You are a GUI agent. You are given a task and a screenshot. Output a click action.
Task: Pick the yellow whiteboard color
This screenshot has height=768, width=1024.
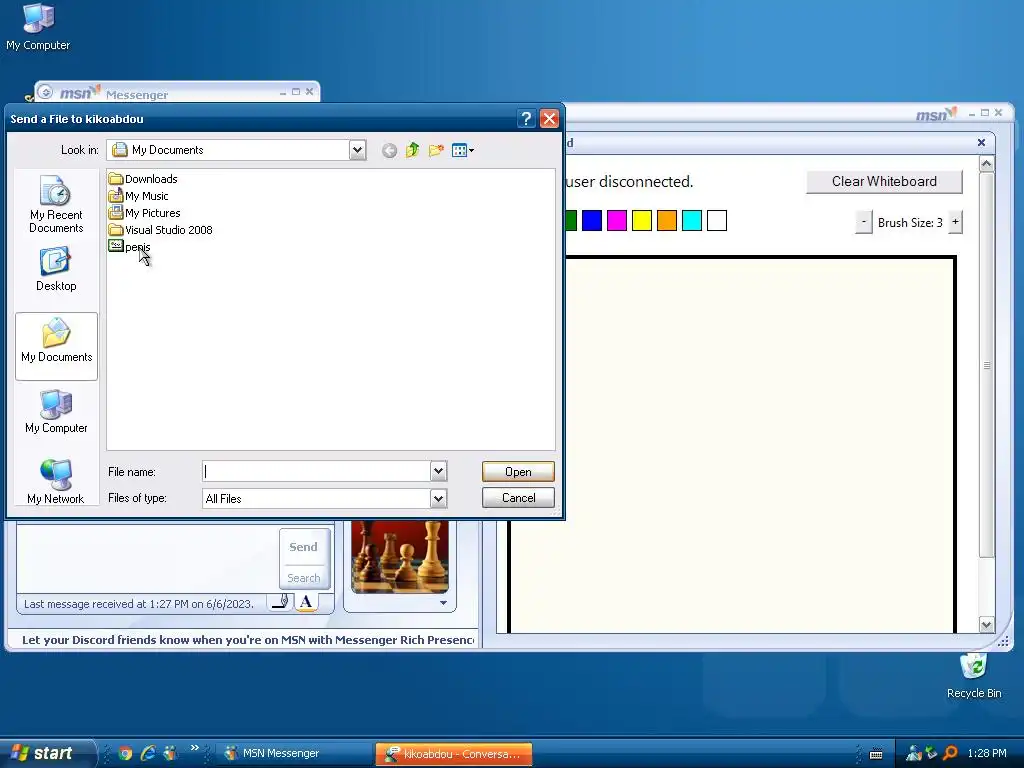[x=642, y=221]
